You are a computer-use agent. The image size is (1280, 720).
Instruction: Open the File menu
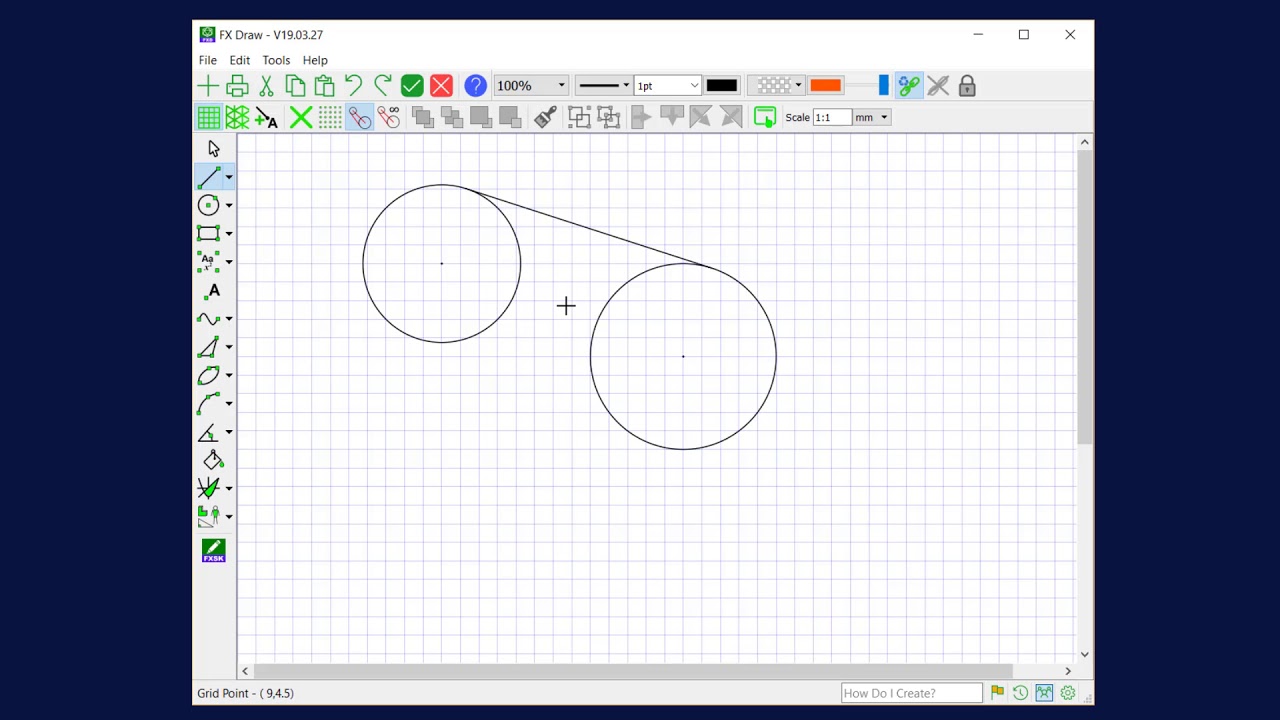207,60
